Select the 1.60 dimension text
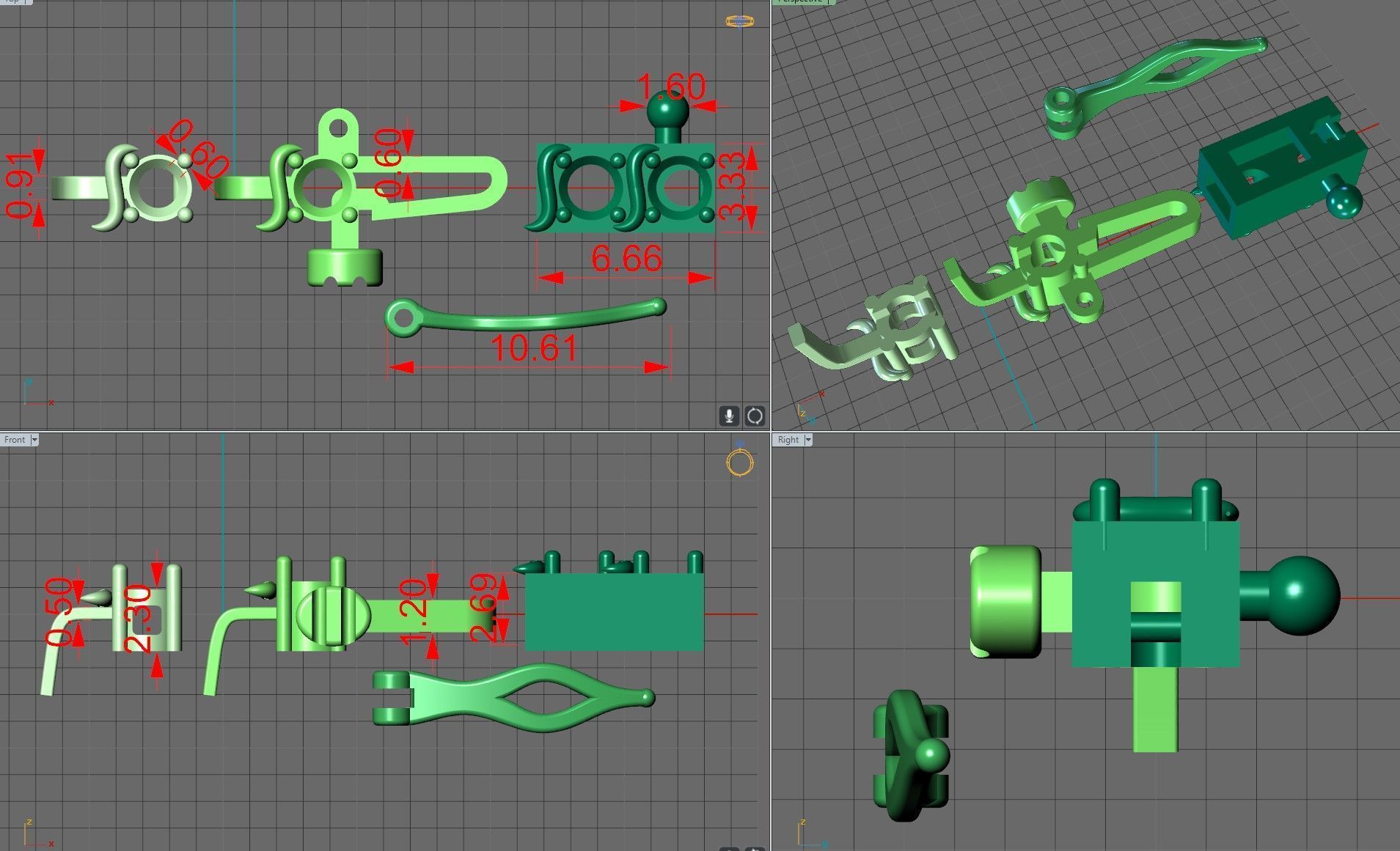This screenshot has width=1400, height=851. click(x=672, y=87)
